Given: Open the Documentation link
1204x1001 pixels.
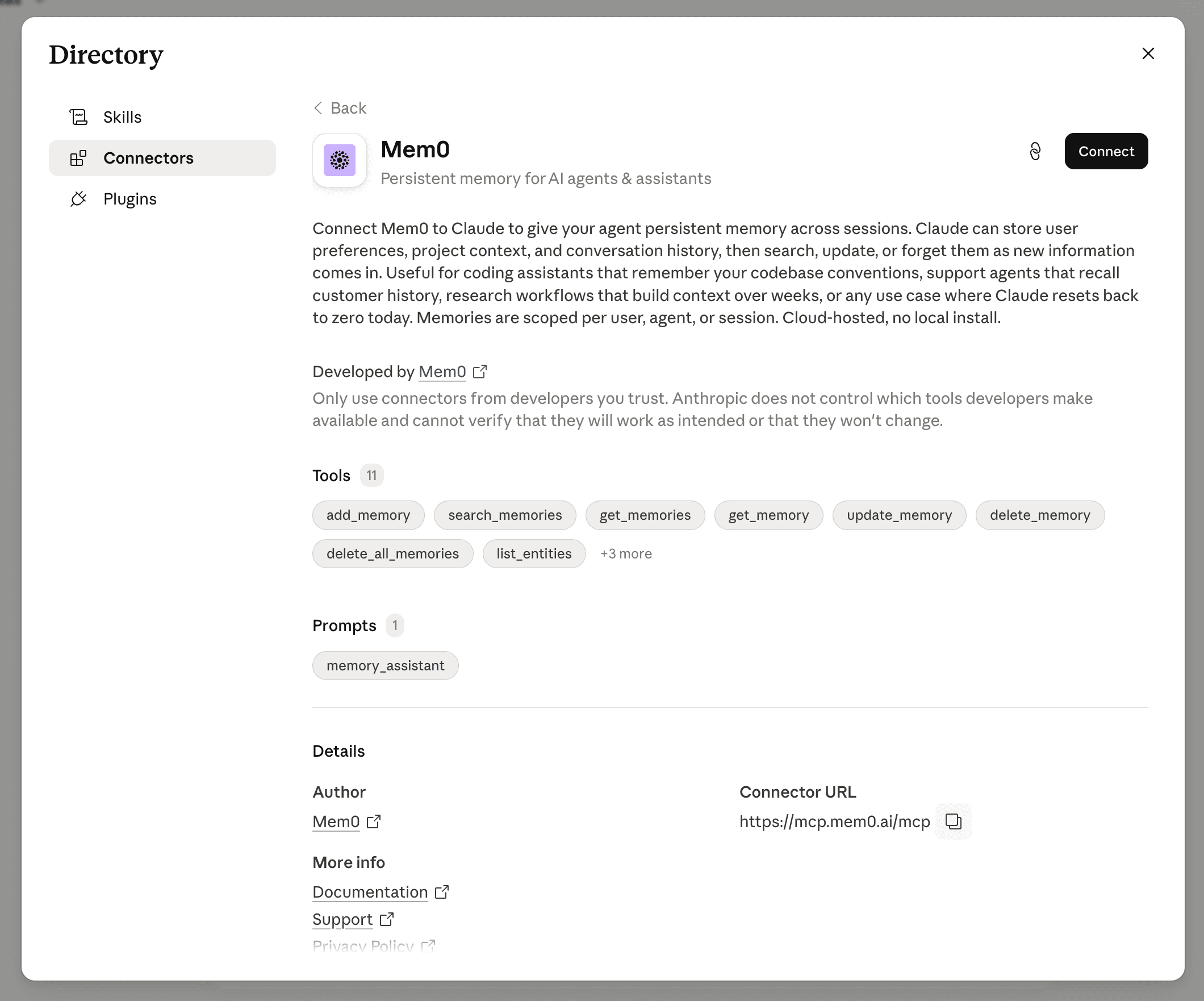Looking at the screenshot, I should coord(370,892).
